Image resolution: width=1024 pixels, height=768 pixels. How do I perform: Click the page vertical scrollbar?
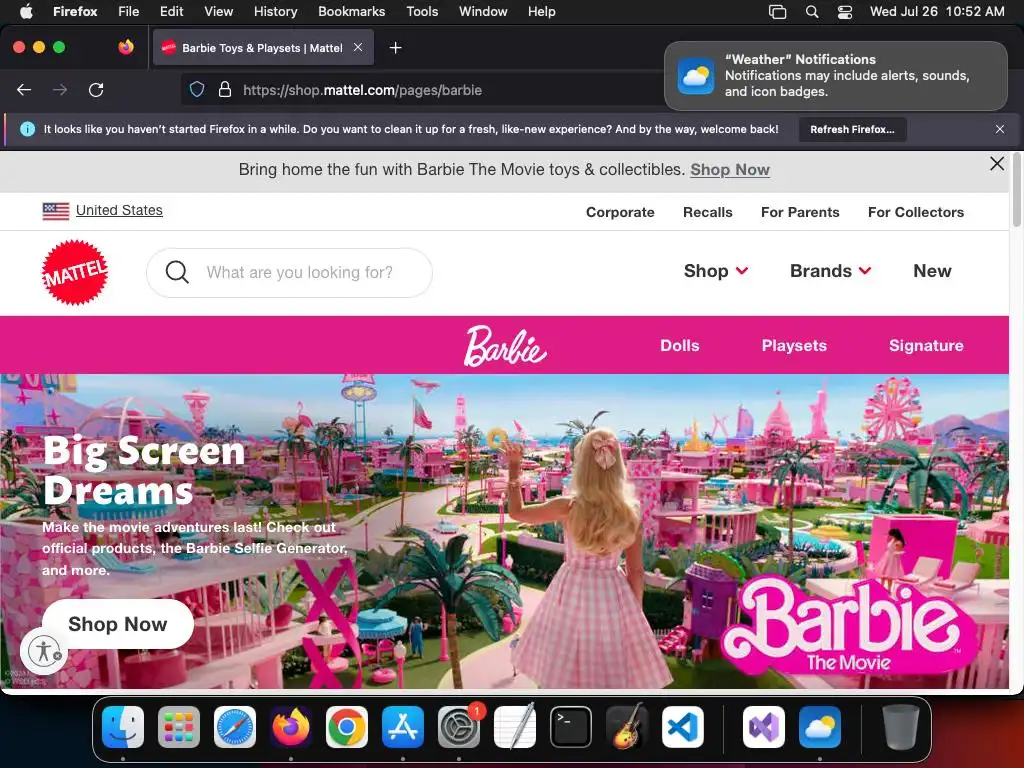tap(1016, 189)
